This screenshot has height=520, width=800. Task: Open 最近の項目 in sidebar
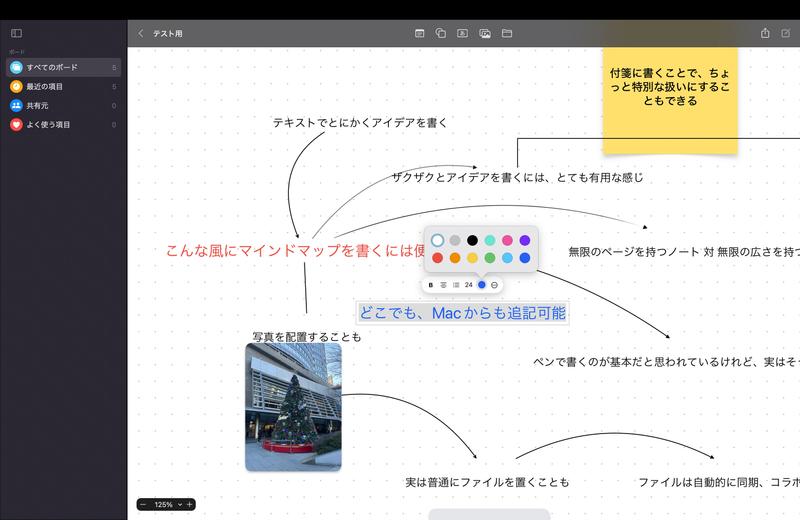(44, 86)
